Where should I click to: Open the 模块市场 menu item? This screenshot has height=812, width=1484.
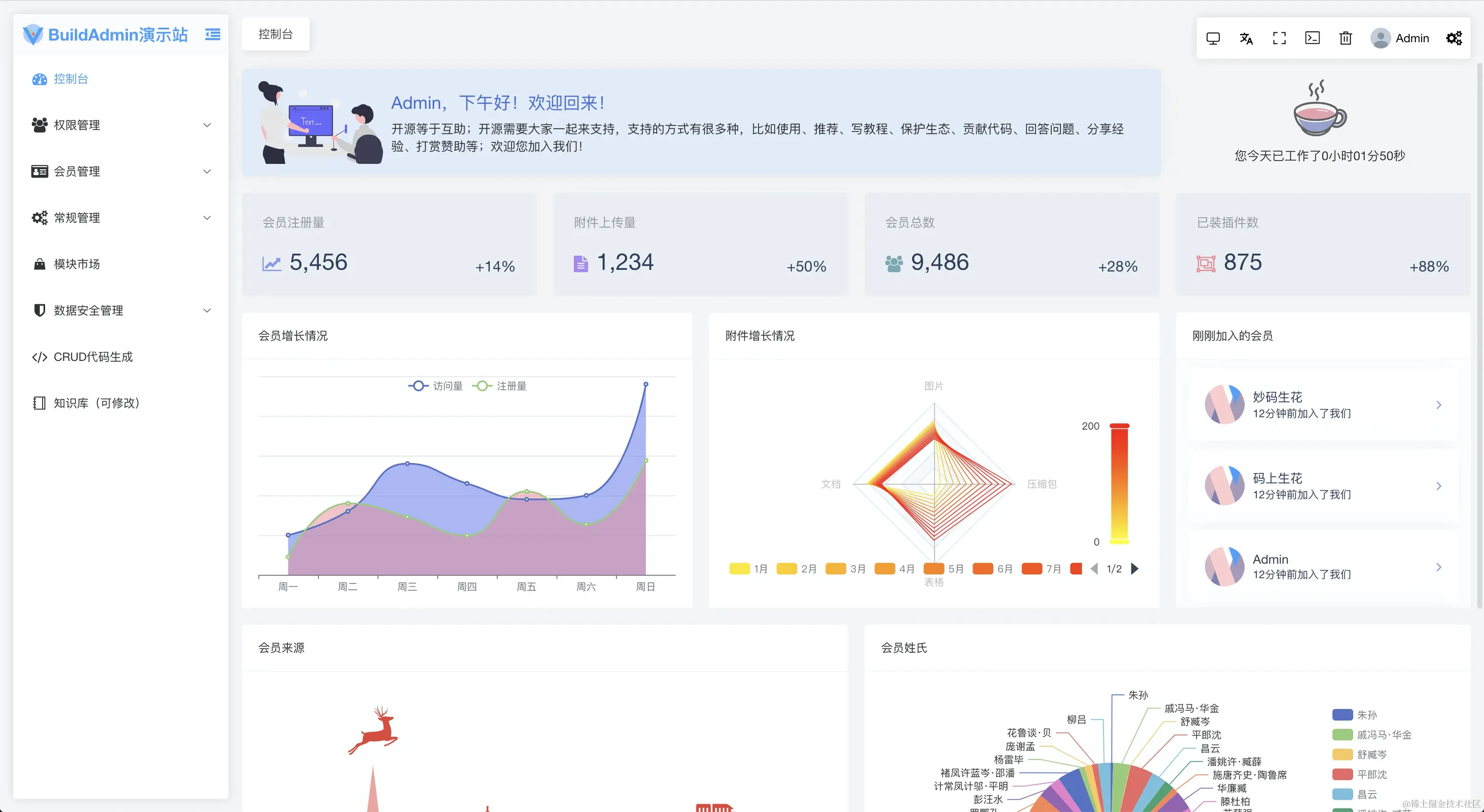(77, 264)
